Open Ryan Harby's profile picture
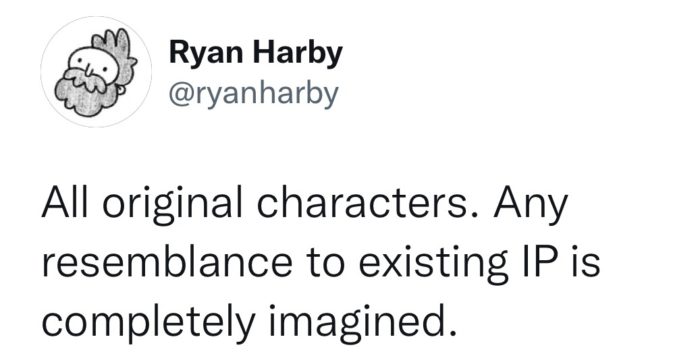700x360 pixels. pos(96,72)
